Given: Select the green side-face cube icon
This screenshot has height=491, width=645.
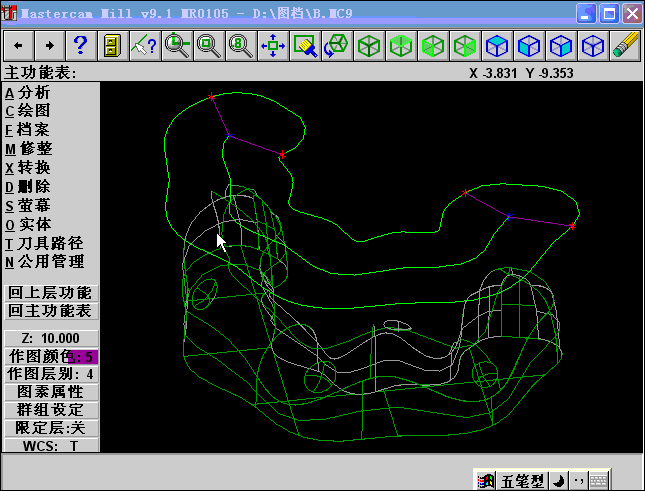Looking at the screenshot, I should 465,46.
